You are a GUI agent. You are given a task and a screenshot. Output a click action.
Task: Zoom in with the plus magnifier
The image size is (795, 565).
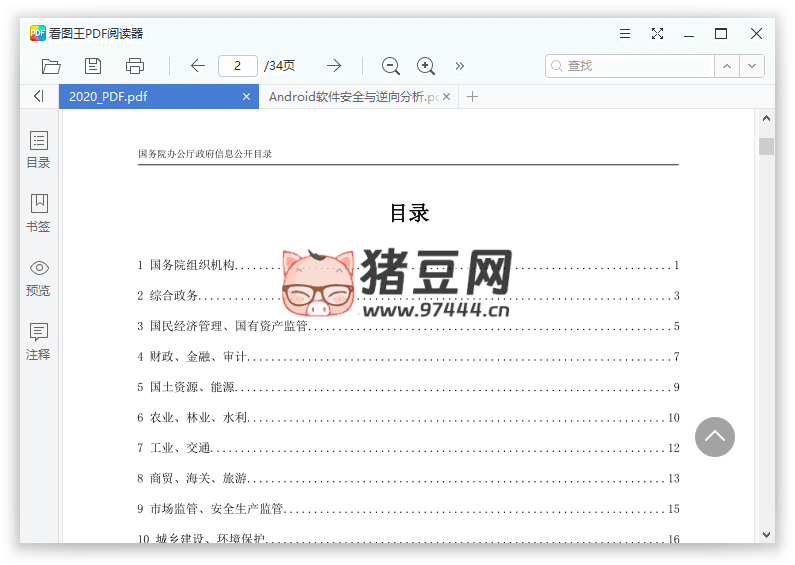pyautogui.click(x=426, y=66)
